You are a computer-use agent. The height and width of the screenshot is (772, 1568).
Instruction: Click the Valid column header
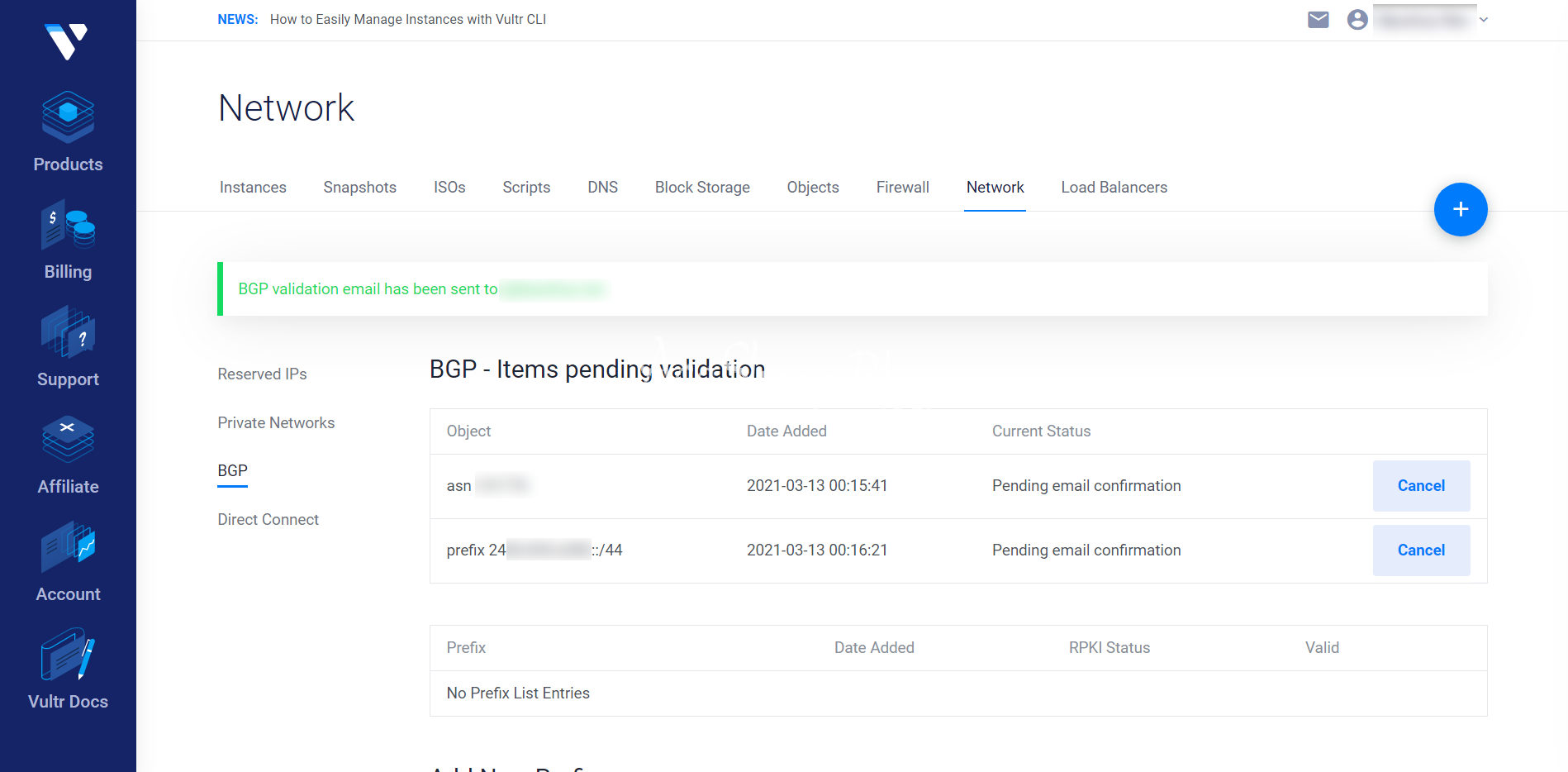(1322, 648)
